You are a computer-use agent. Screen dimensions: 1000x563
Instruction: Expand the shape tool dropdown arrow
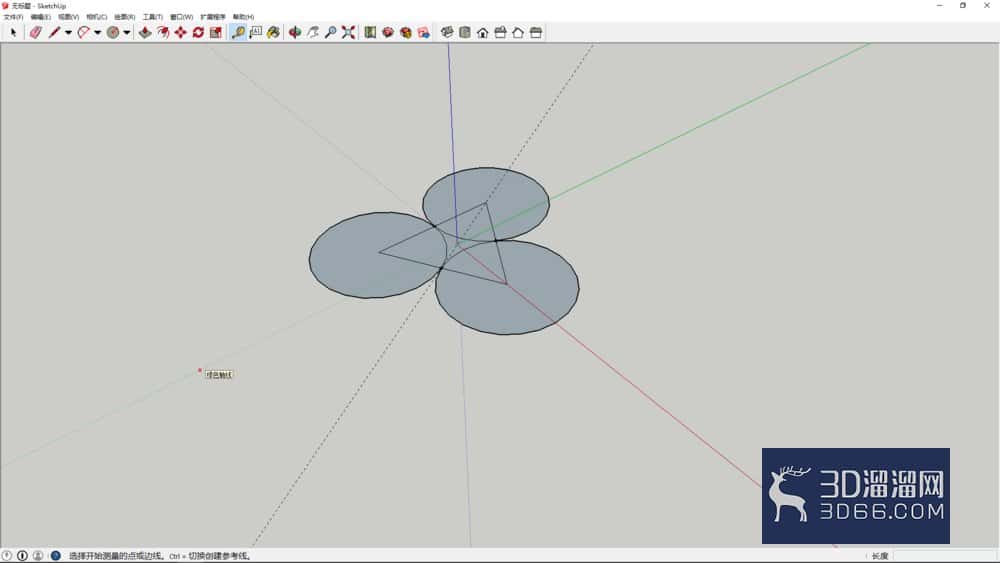coord(127,33)
